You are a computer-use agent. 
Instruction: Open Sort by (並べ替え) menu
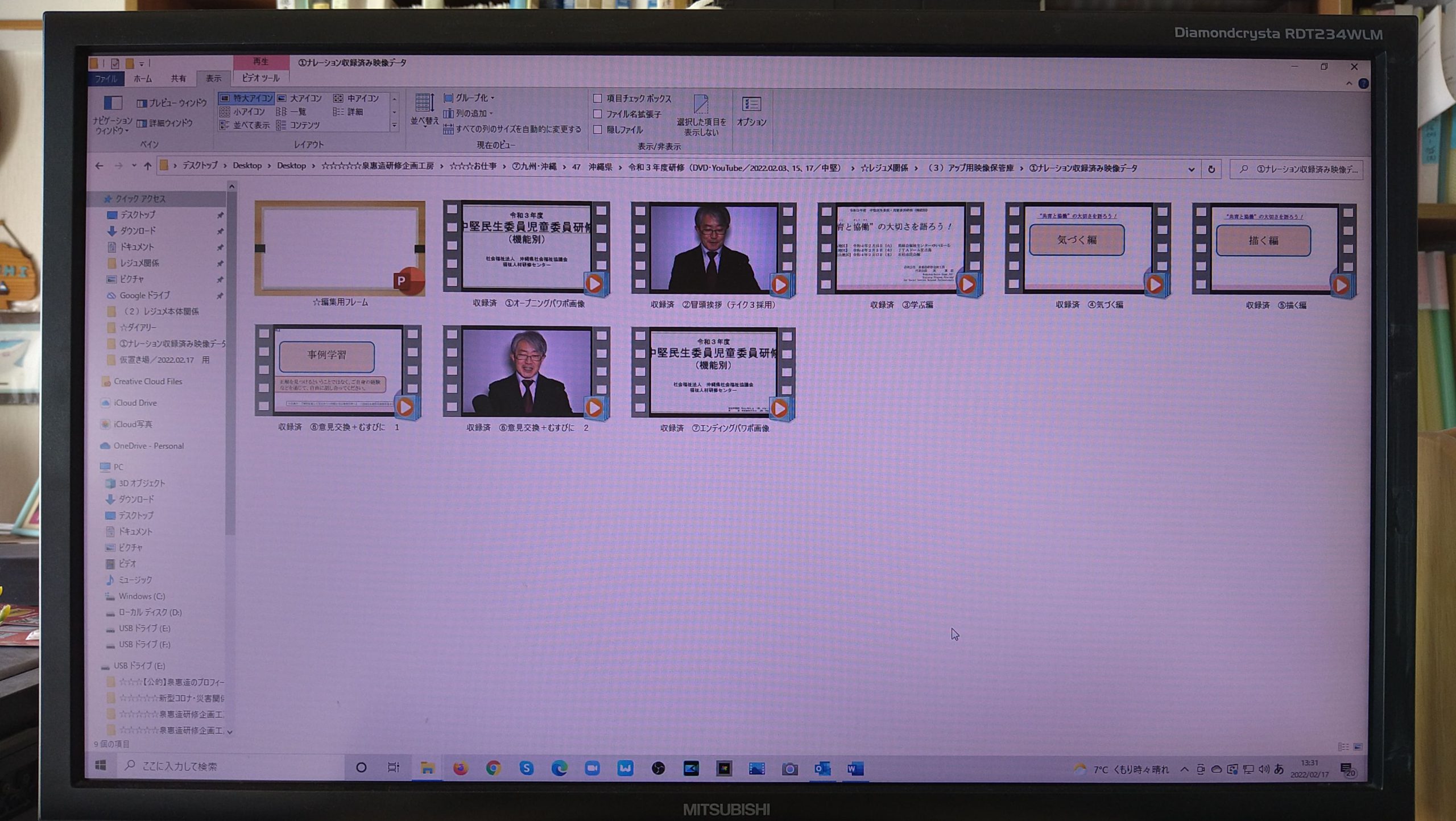pos(424,110)
